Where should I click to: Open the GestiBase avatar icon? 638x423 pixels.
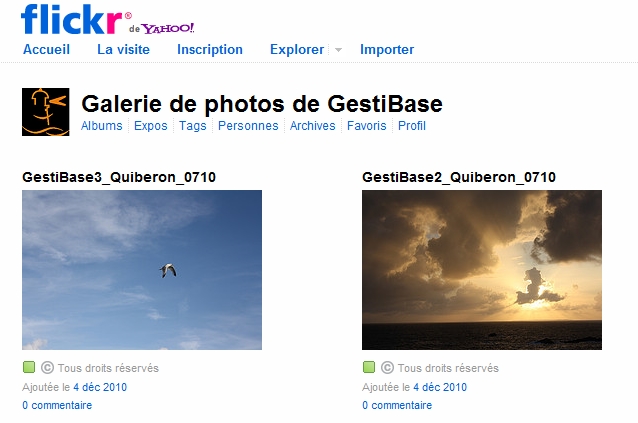(46, 112)
